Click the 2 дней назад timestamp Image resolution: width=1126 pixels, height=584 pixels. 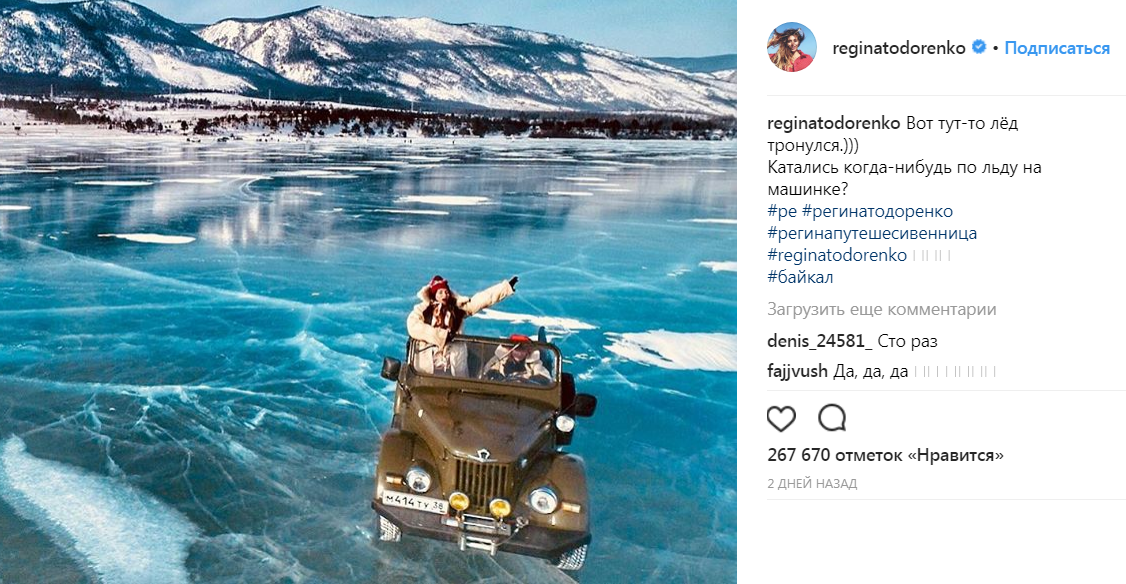tap(812, 483)
